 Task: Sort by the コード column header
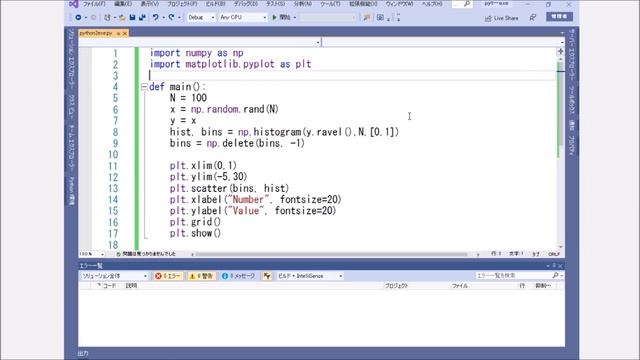pyautogui.click(x=109, y=286)
